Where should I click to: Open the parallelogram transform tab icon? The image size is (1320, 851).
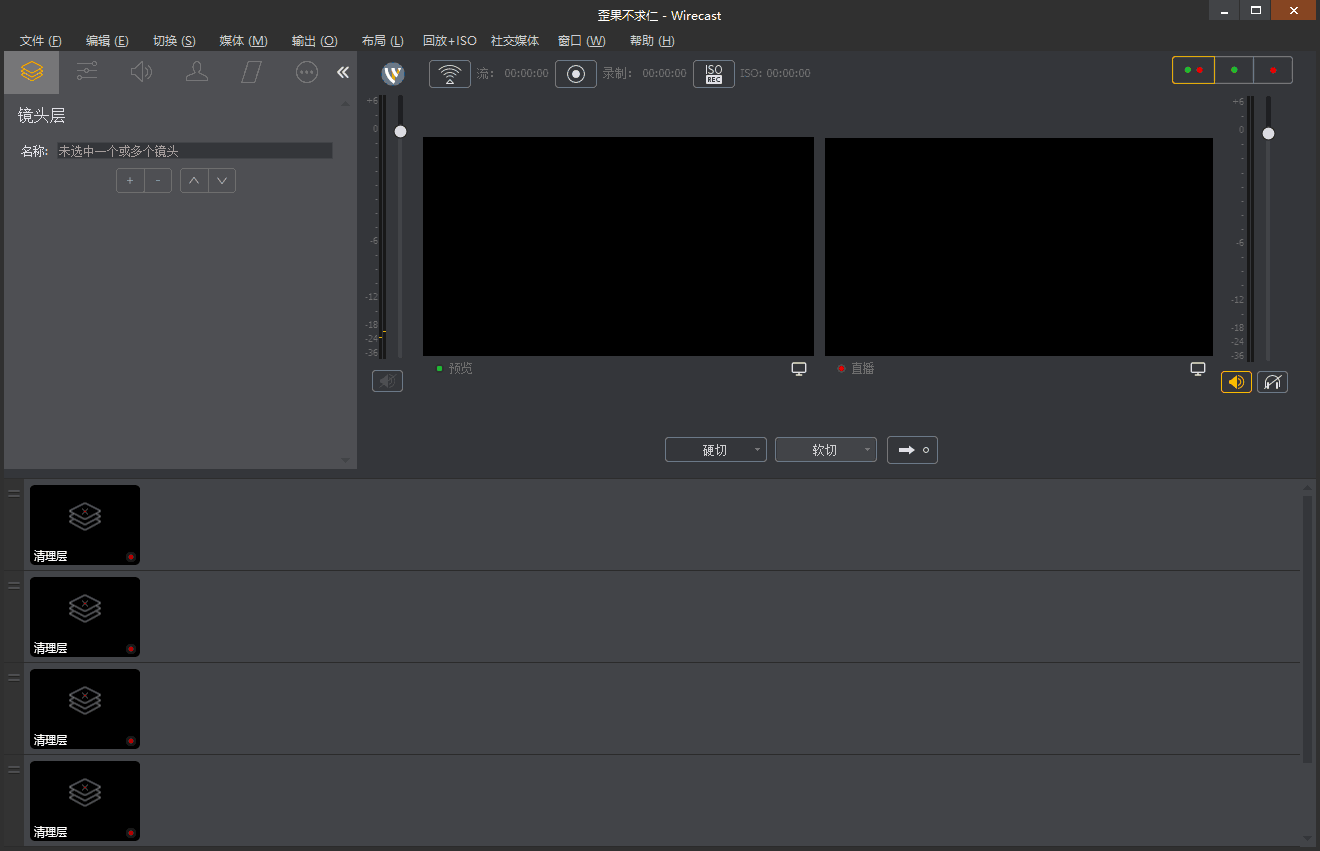coord(252,72)
